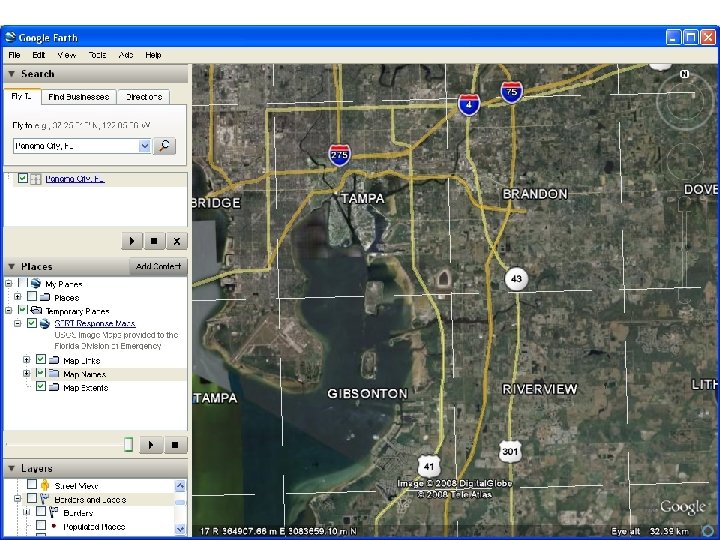Click the TAMPA city label on map
Image resolution: width=720 pixels, height=540 pixels.
(x=363, y=198)
